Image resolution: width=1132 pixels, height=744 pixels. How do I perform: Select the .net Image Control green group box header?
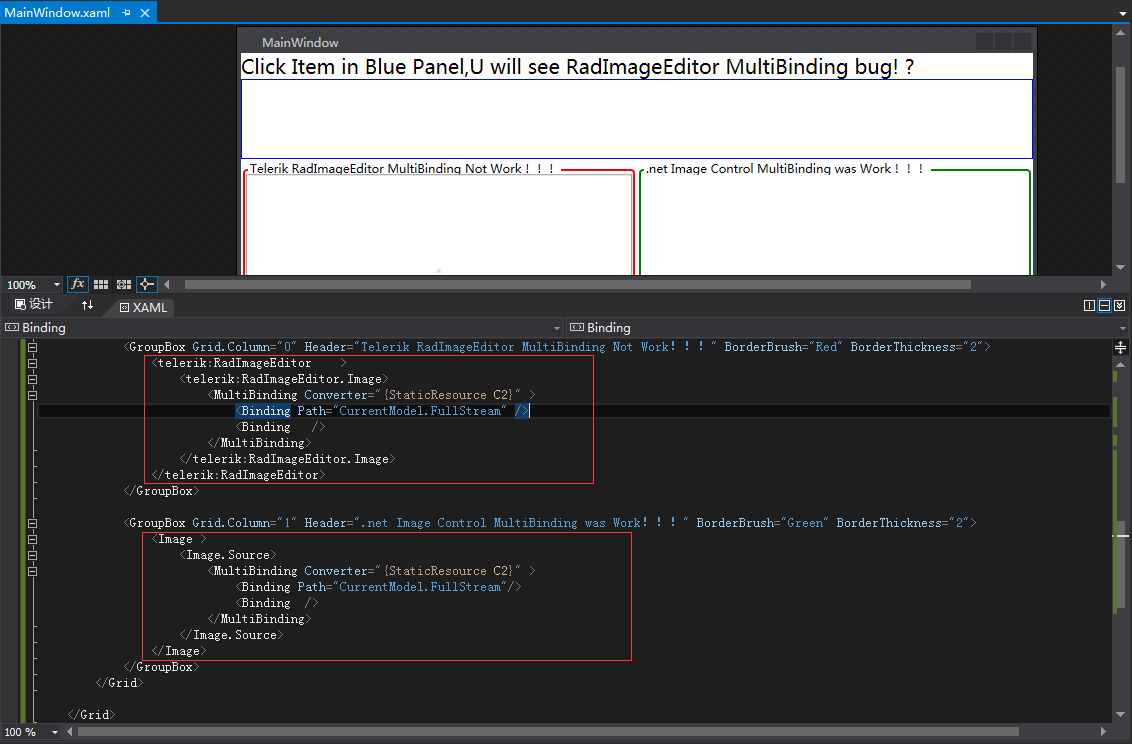pos(784,169)
